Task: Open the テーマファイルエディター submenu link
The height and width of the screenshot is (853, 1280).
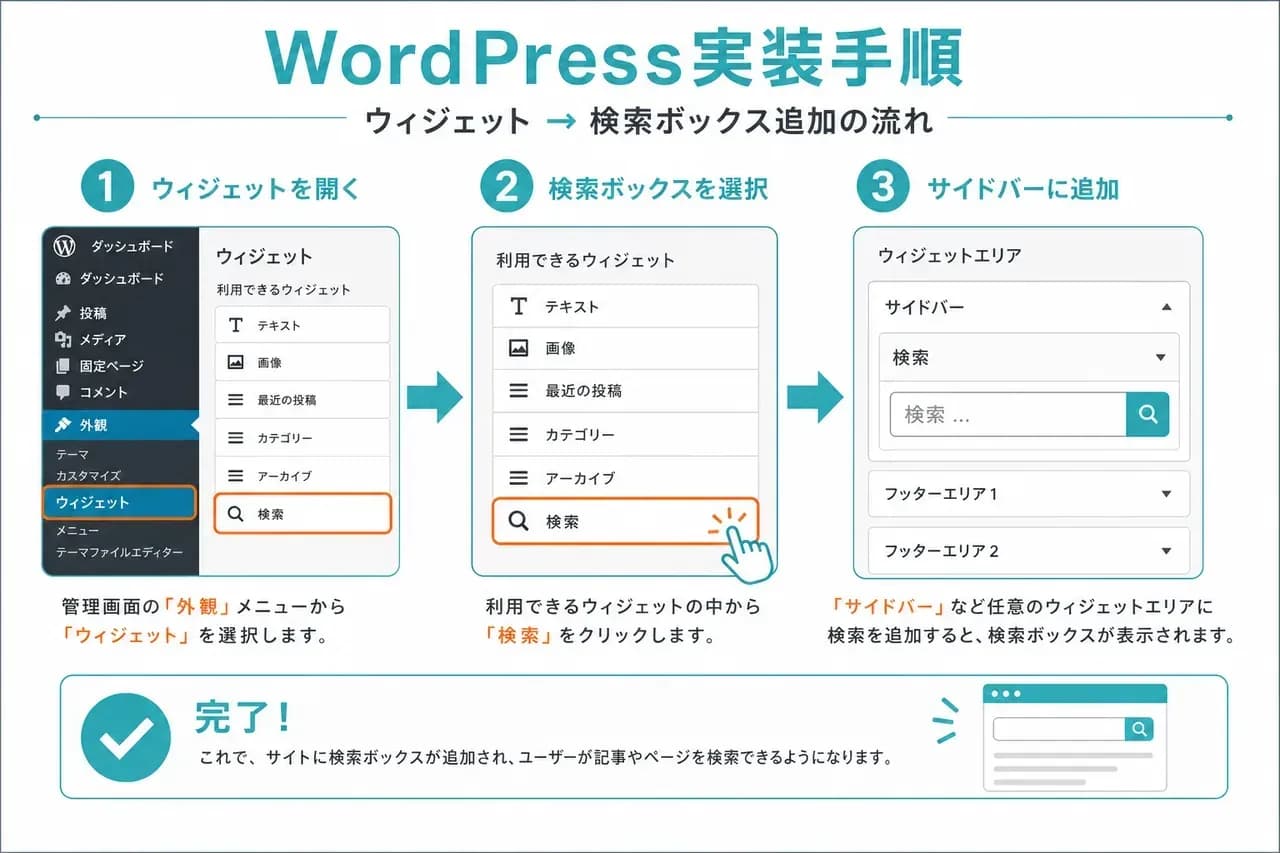Action: pyautogui.click(x=119, y=552)
